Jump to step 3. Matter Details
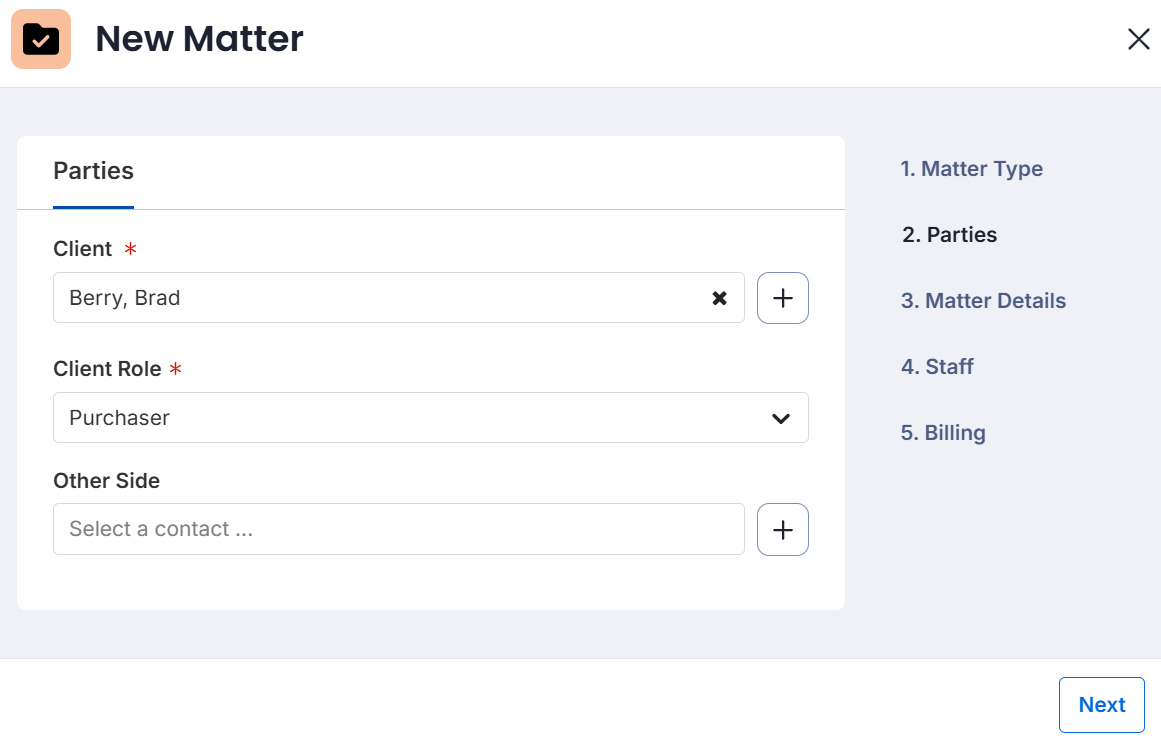Image resolution: width=1161 pixels, height=744 pixels. coord(983,301)
